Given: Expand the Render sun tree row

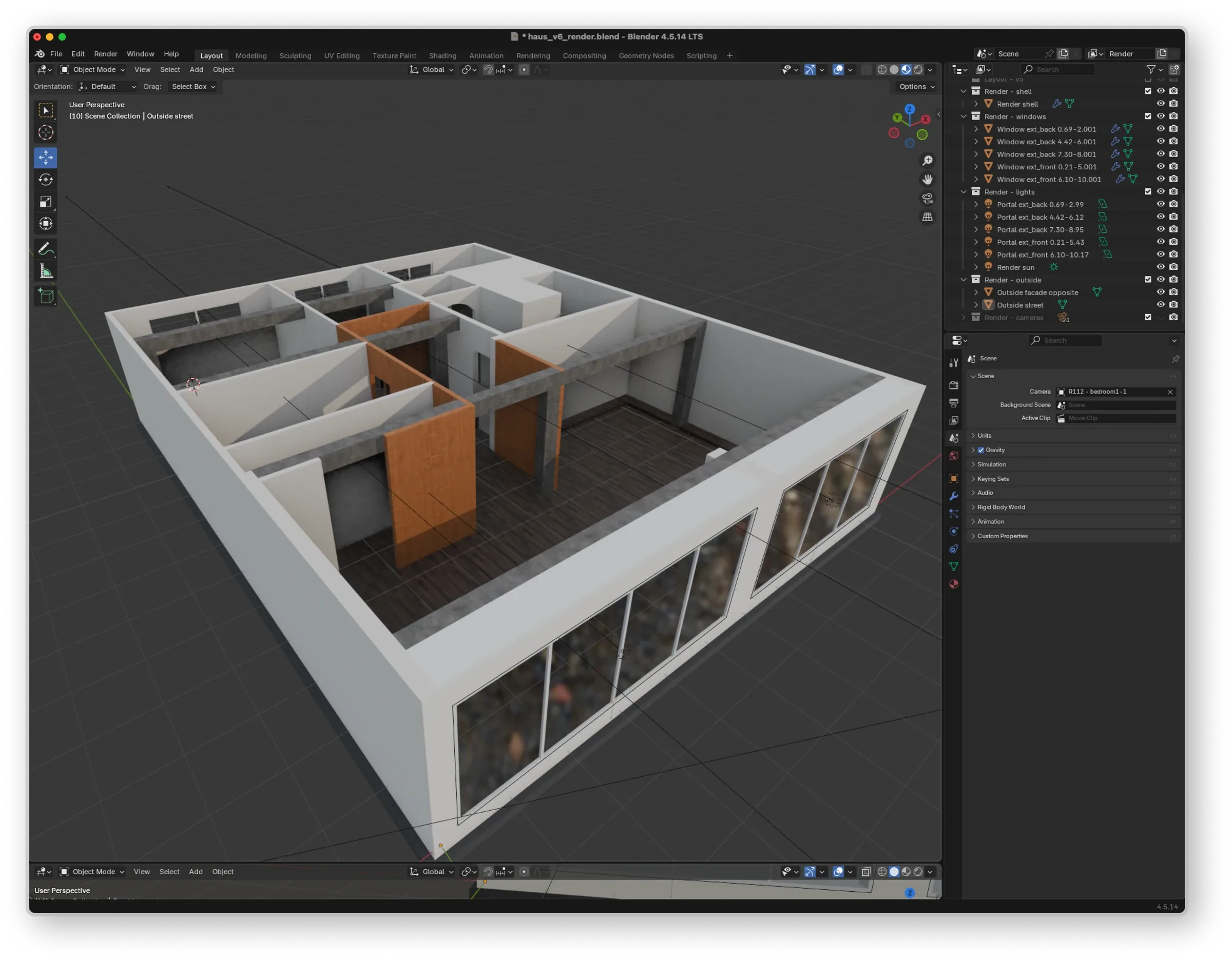Looking at the screenshot, I should (976, 267).
